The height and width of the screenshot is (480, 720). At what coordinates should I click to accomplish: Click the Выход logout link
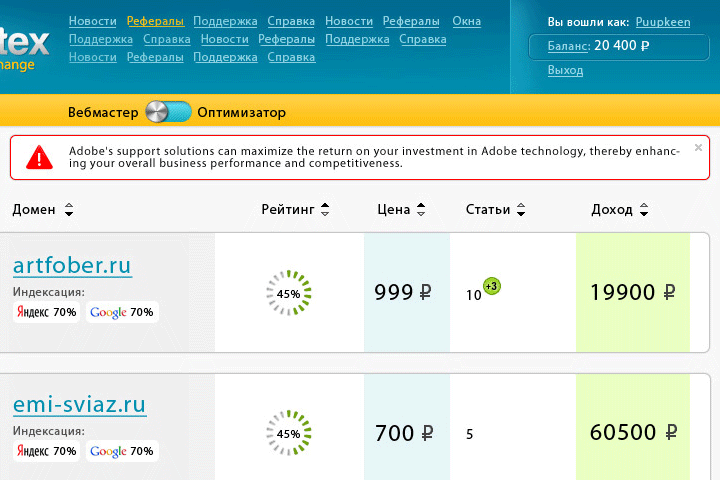point(565,70)
